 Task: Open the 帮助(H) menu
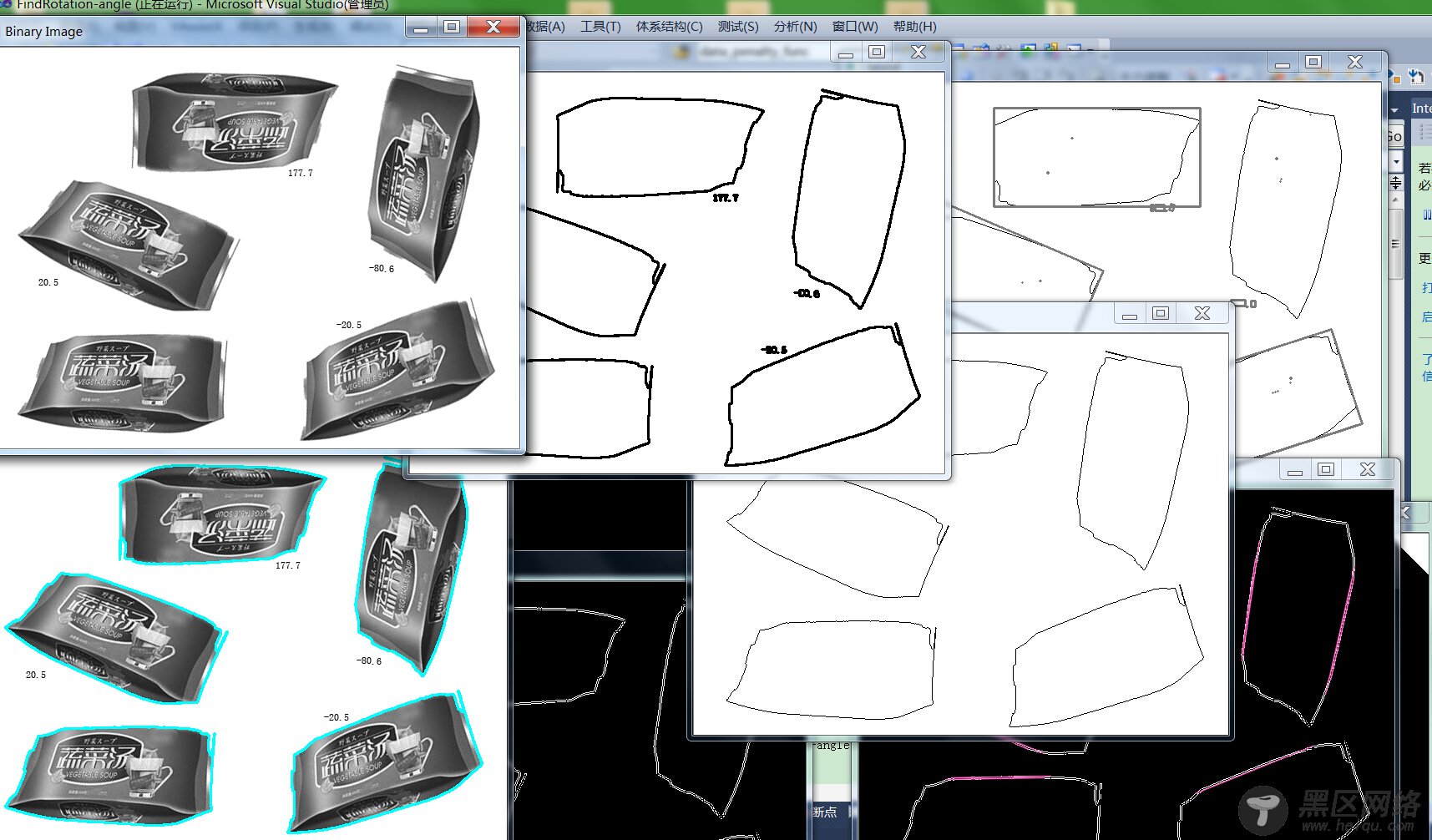click(914, 27)
